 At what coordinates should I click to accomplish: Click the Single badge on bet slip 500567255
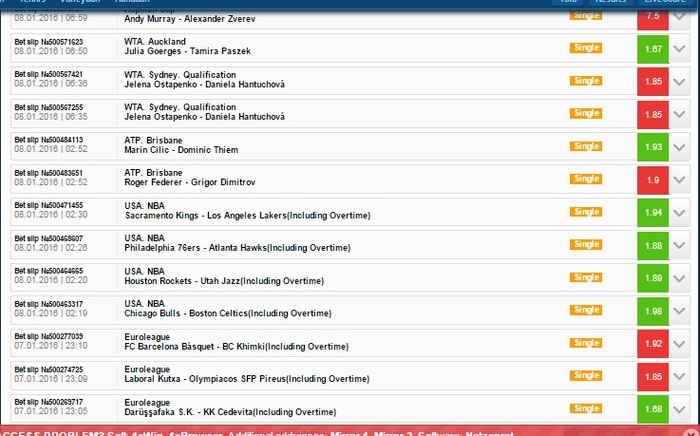click(x=586, y=113)
